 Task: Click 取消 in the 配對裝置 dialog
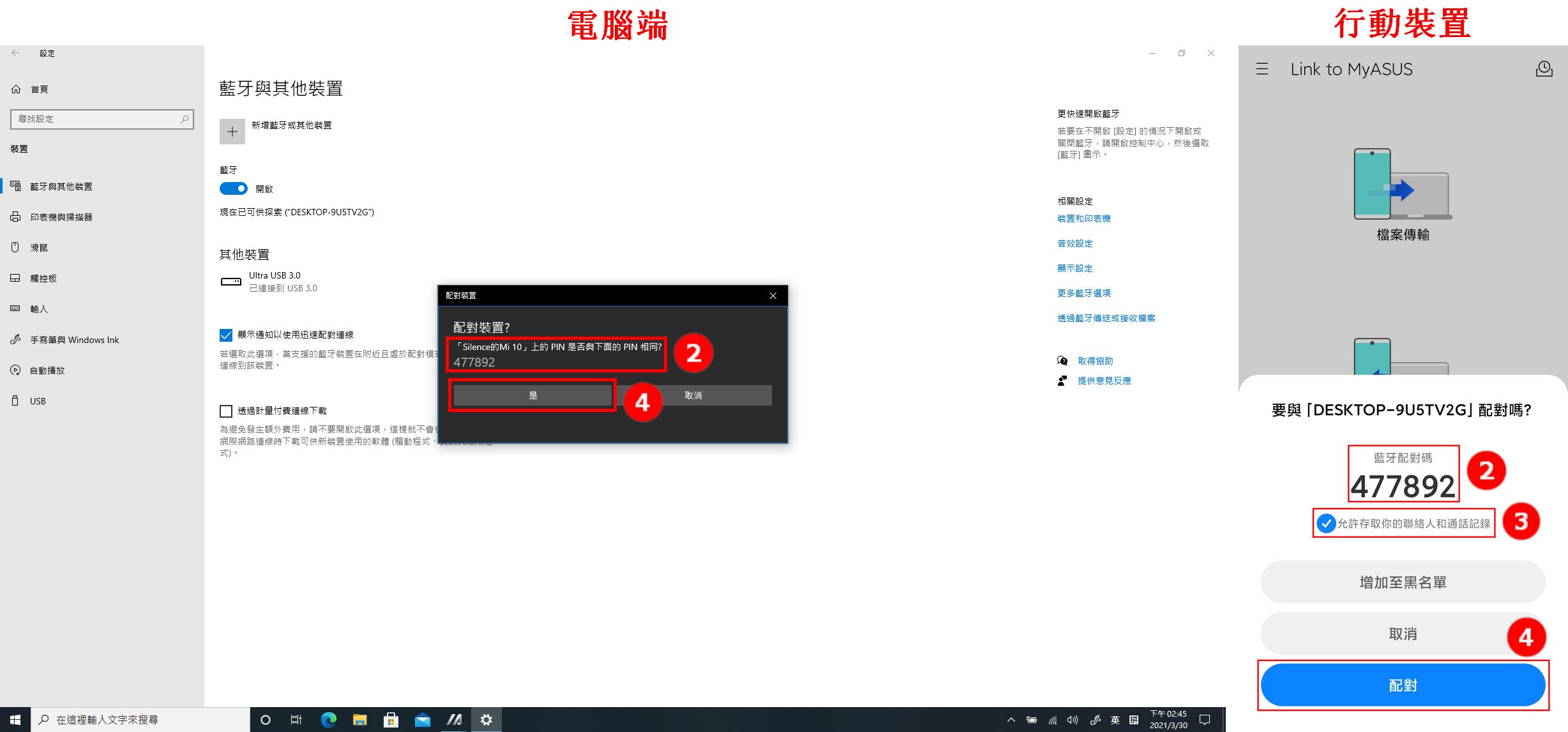coord(693,395)
